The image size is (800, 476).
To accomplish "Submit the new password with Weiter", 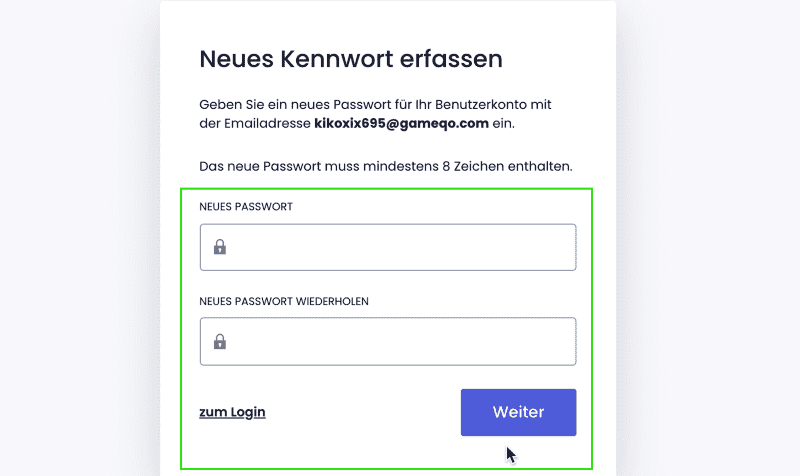I will (x=518, y=412).
